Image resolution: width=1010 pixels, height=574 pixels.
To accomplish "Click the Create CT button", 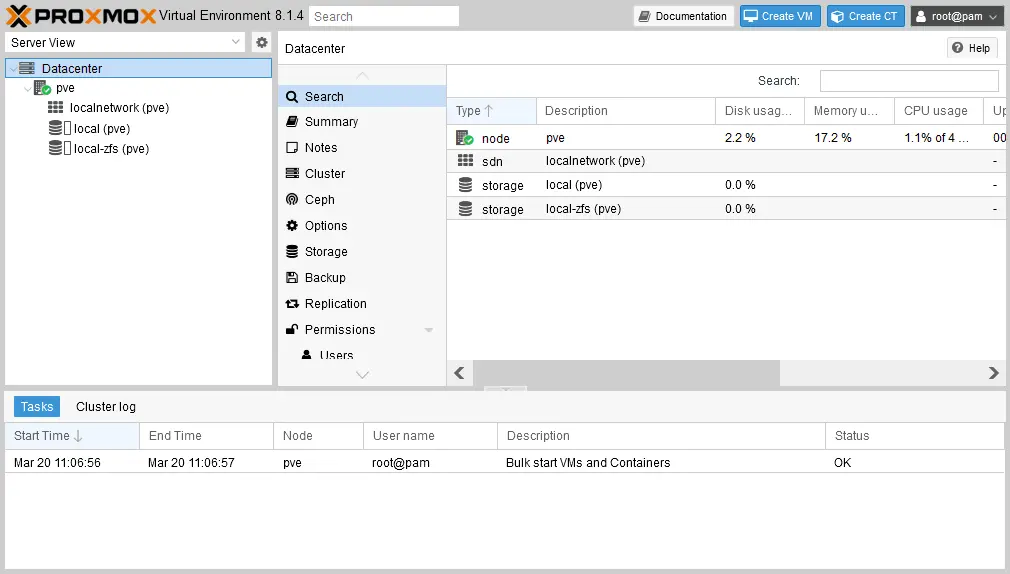I will point(865,16).
